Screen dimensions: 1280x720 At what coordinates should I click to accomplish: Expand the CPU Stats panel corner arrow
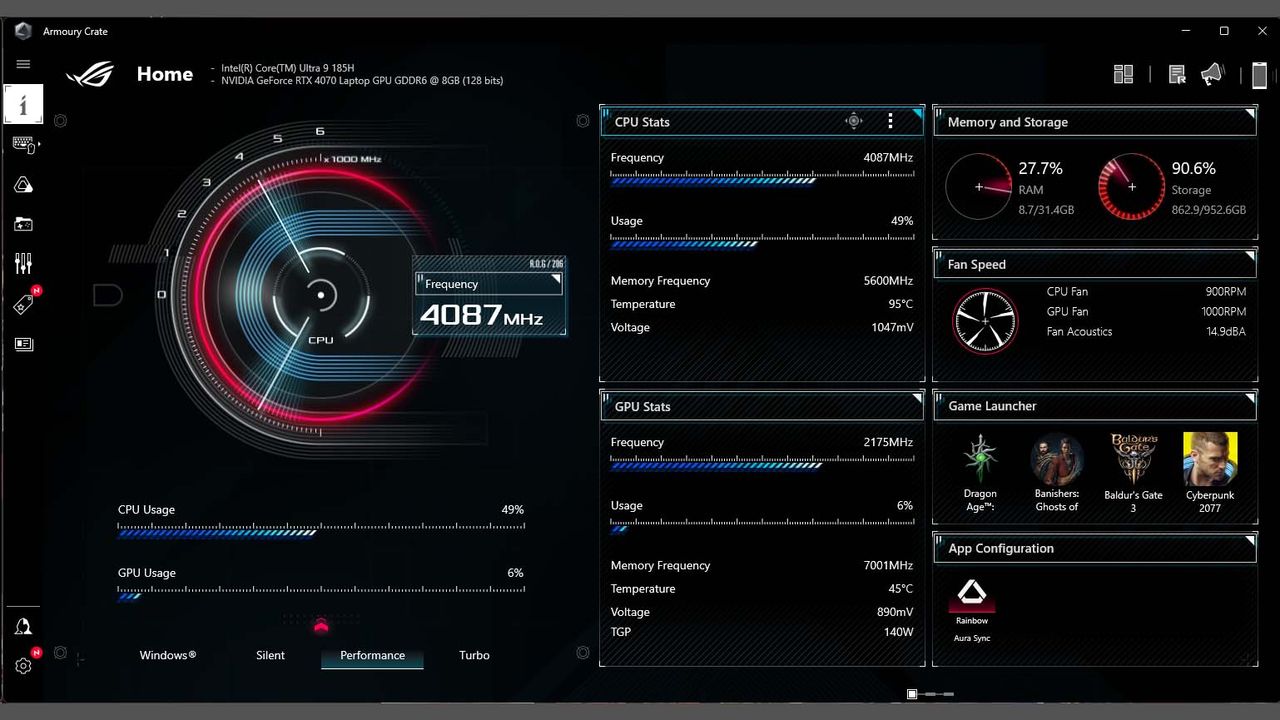click(x=917, y=114)
